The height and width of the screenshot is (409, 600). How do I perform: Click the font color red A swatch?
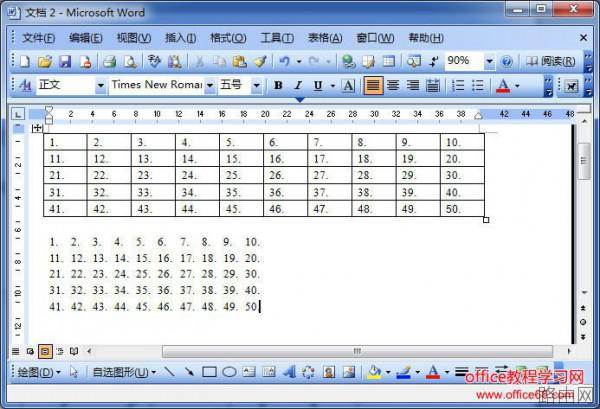click(x=503, y=85)
